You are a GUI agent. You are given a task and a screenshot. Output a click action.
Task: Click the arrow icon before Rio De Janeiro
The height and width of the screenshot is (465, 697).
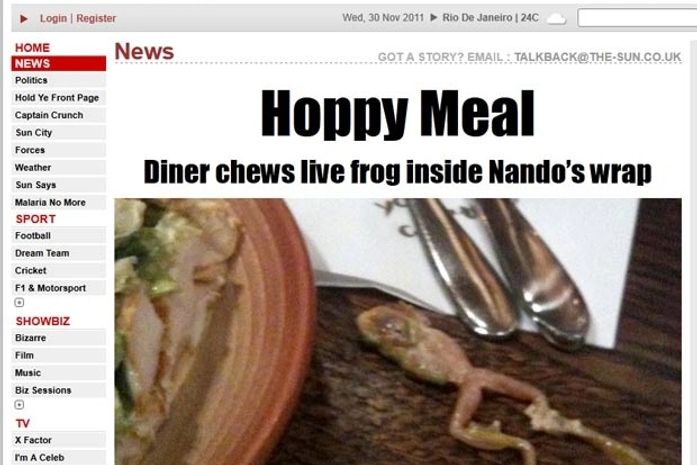pos(434,18)
